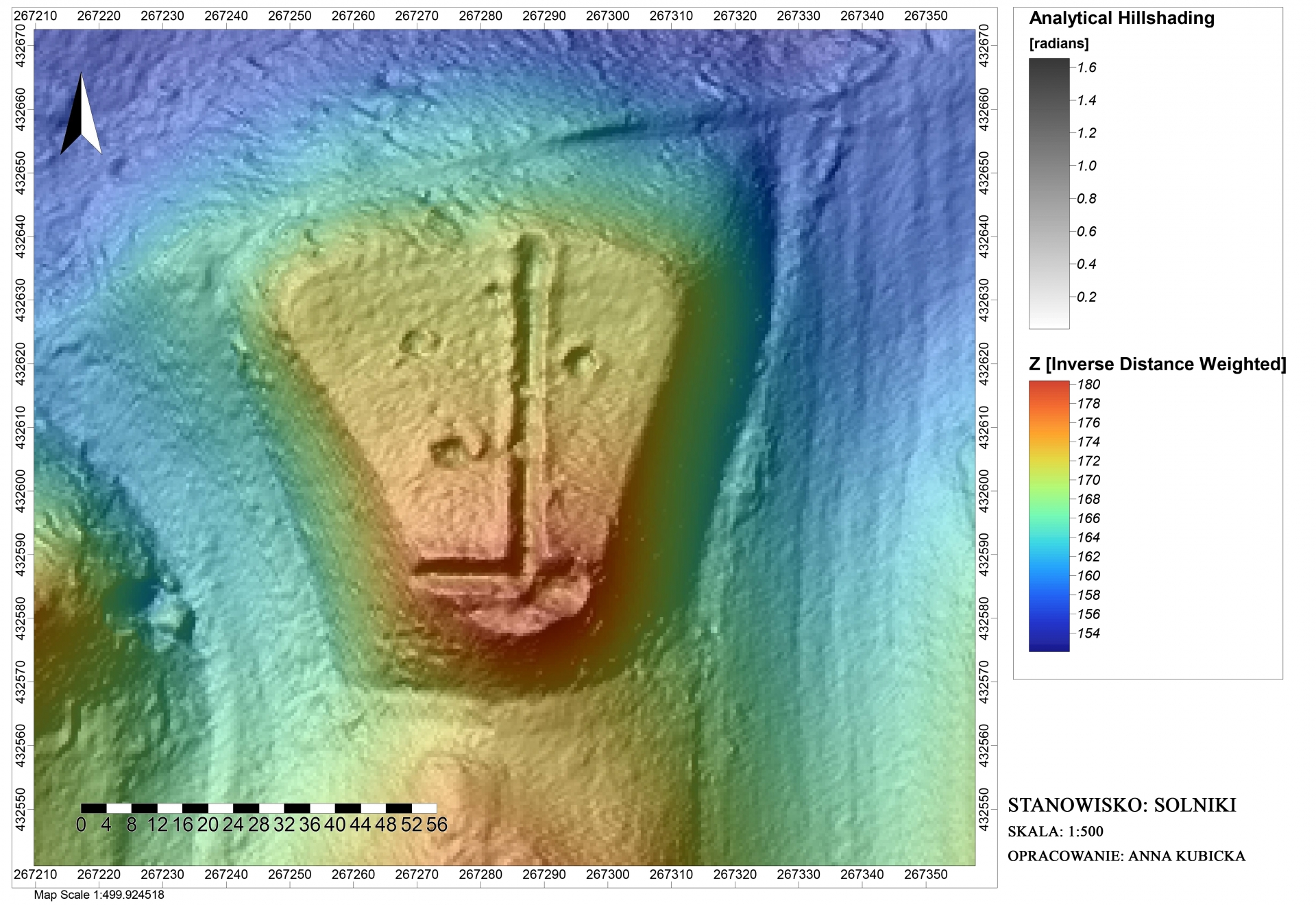Click the rainbow Z elevation legend gradient bar
The height and width of the screenshot is (905, 1316).
(1049, 516)
